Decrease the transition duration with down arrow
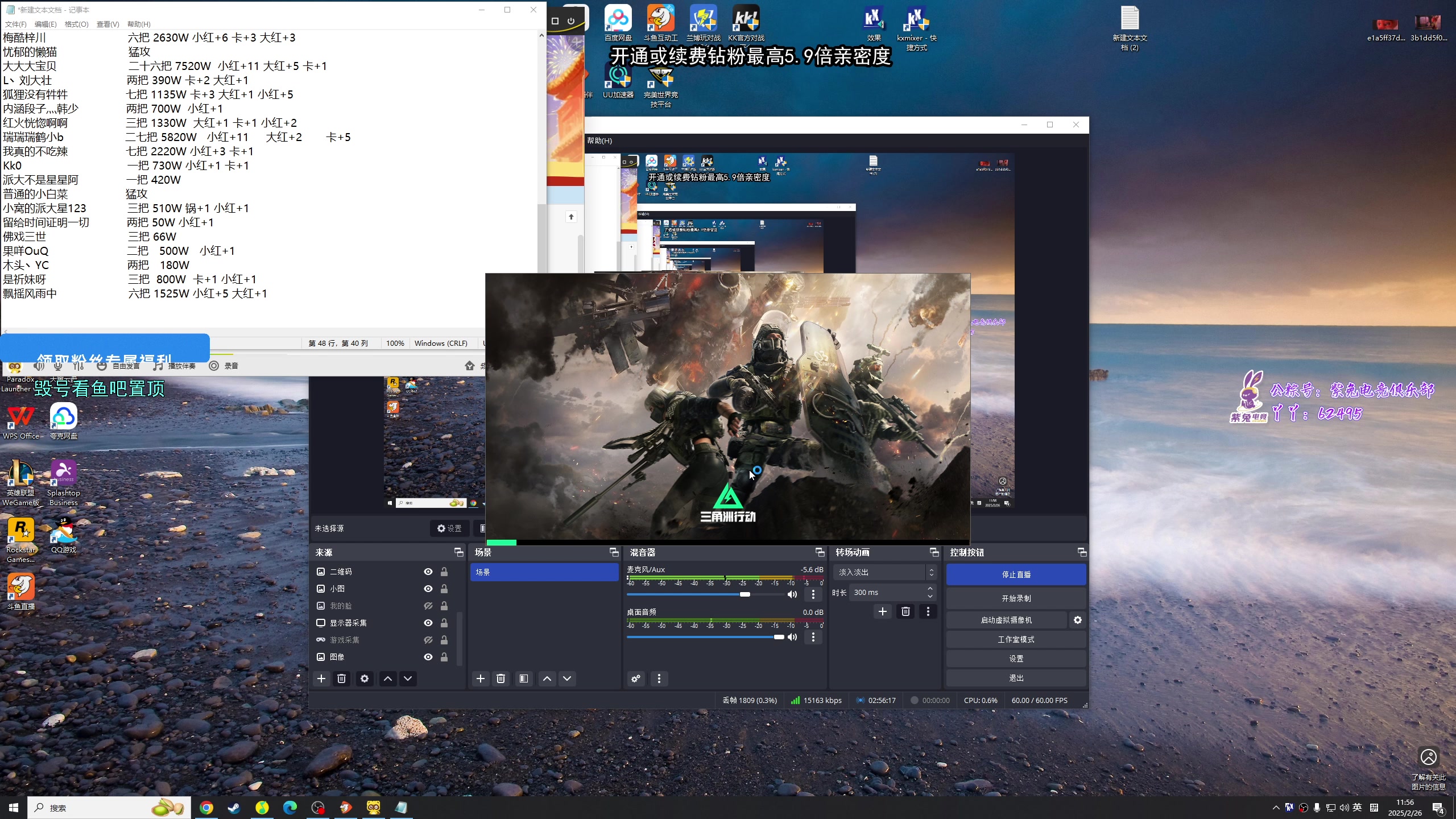Image resolution: width=1456 pixels, height=819 pixels. coord(930,596)
